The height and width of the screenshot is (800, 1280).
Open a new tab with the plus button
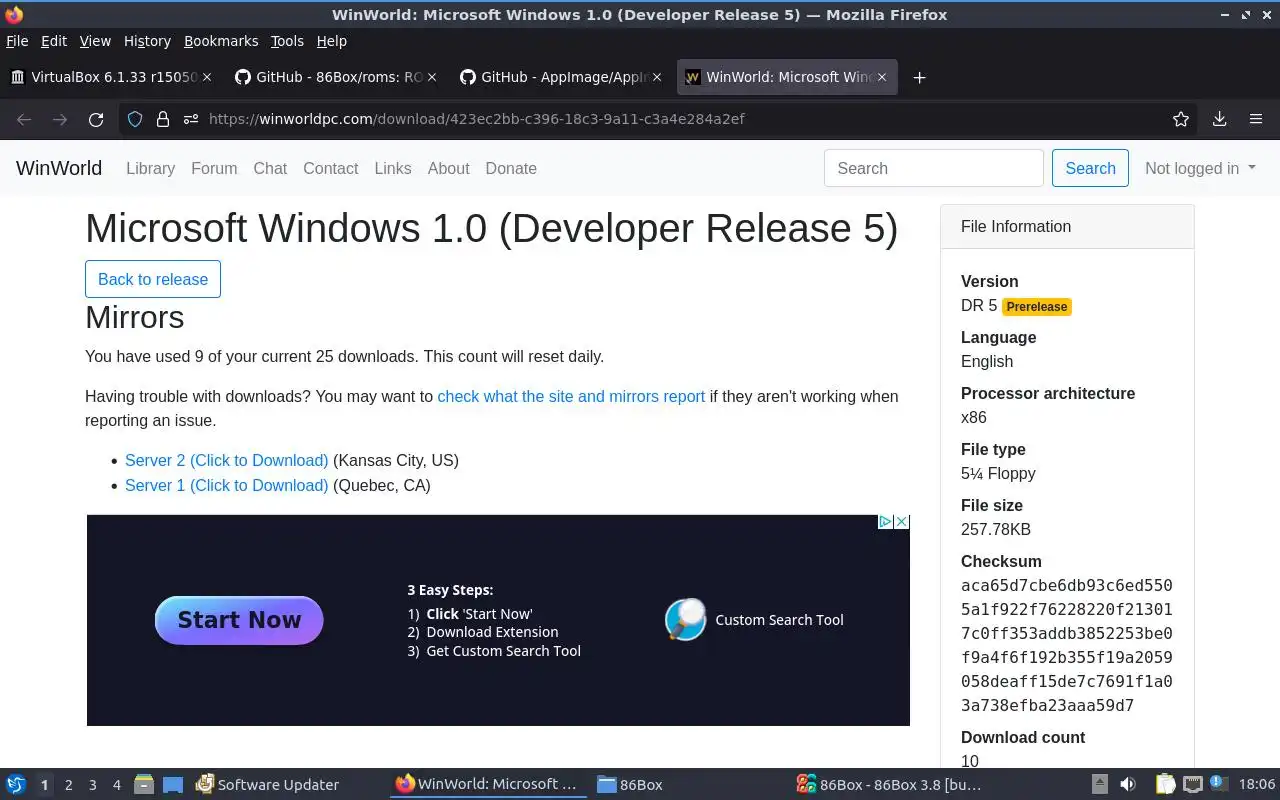[919, 77]
